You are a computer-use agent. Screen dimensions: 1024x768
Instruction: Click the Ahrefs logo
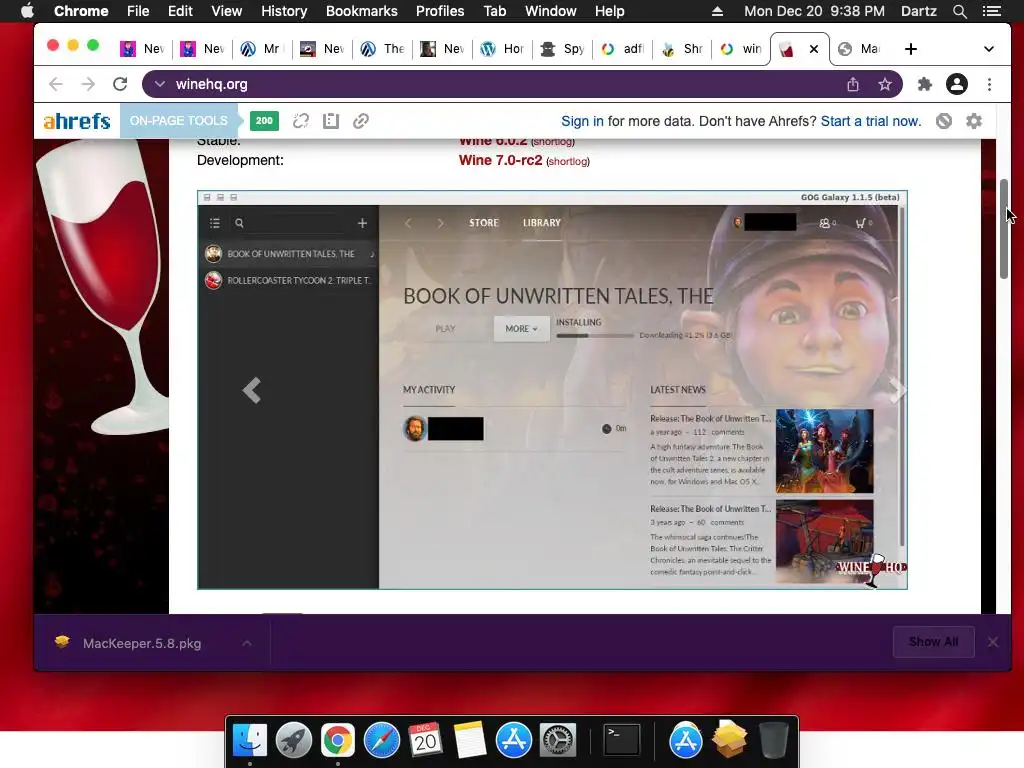point(77,121)
